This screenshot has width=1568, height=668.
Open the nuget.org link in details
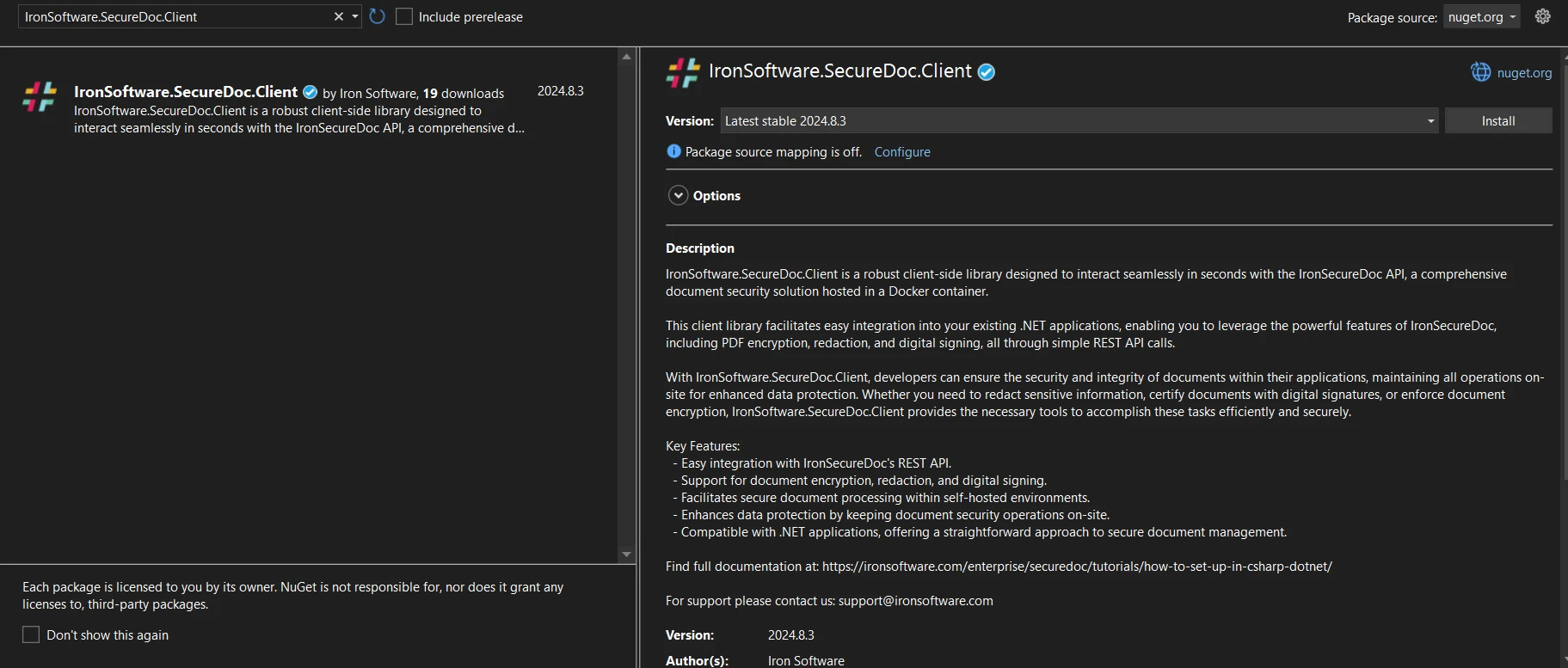(1523, 73)
